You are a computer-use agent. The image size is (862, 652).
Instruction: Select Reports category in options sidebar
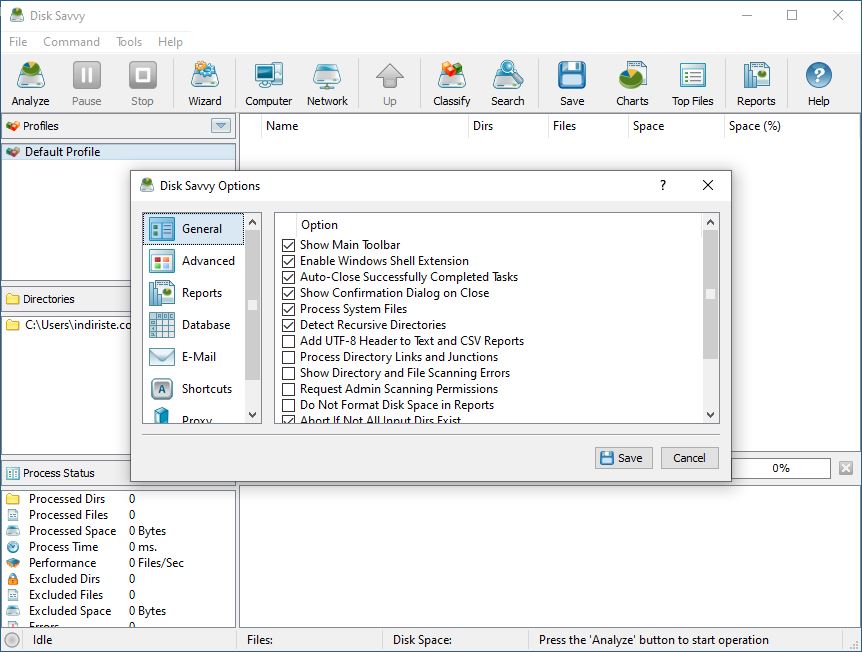(x=193, y=293)
